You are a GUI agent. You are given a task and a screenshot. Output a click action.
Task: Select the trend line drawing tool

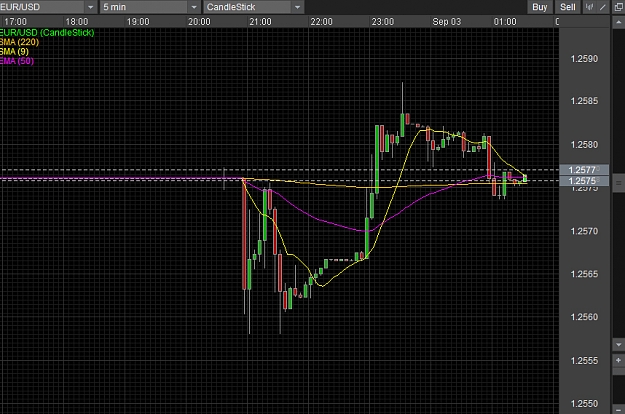pos(603,7)
